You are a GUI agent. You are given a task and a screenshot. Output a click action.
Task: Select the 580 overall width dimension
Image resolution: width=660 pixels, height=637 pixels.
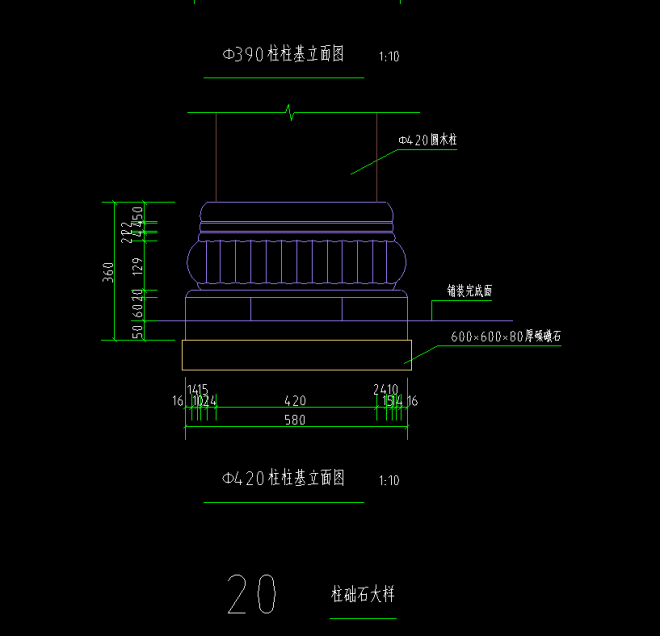click(294, 422)
